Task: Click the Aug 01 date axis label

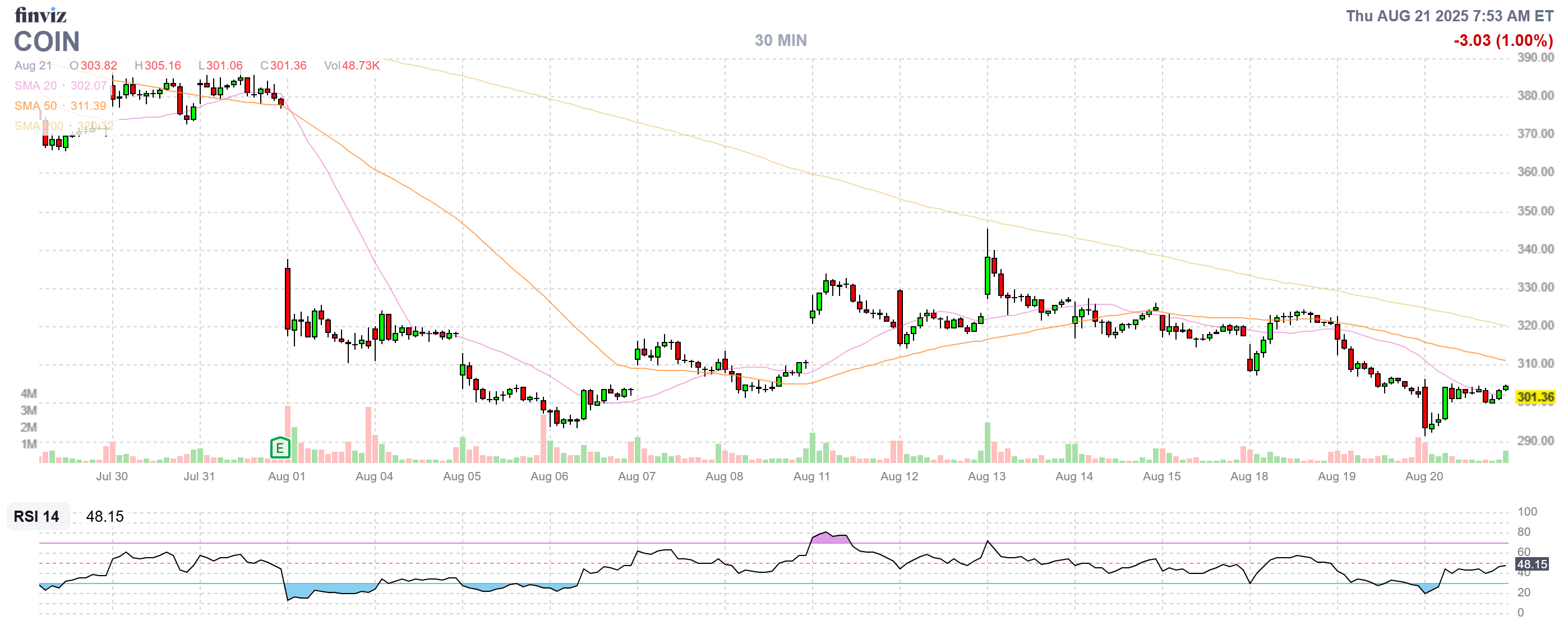Action: pos(286,477)
